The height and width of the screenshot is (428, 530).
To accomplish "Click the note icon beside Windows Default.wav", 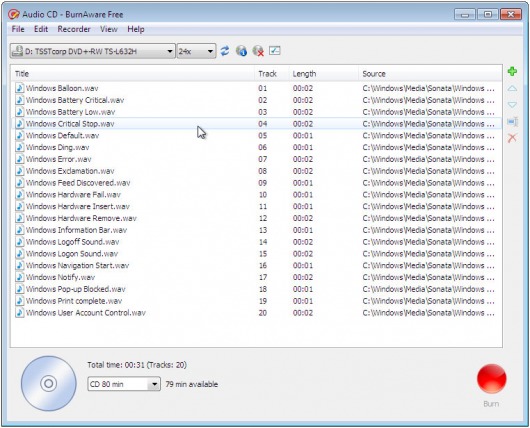I will [20, 136].
